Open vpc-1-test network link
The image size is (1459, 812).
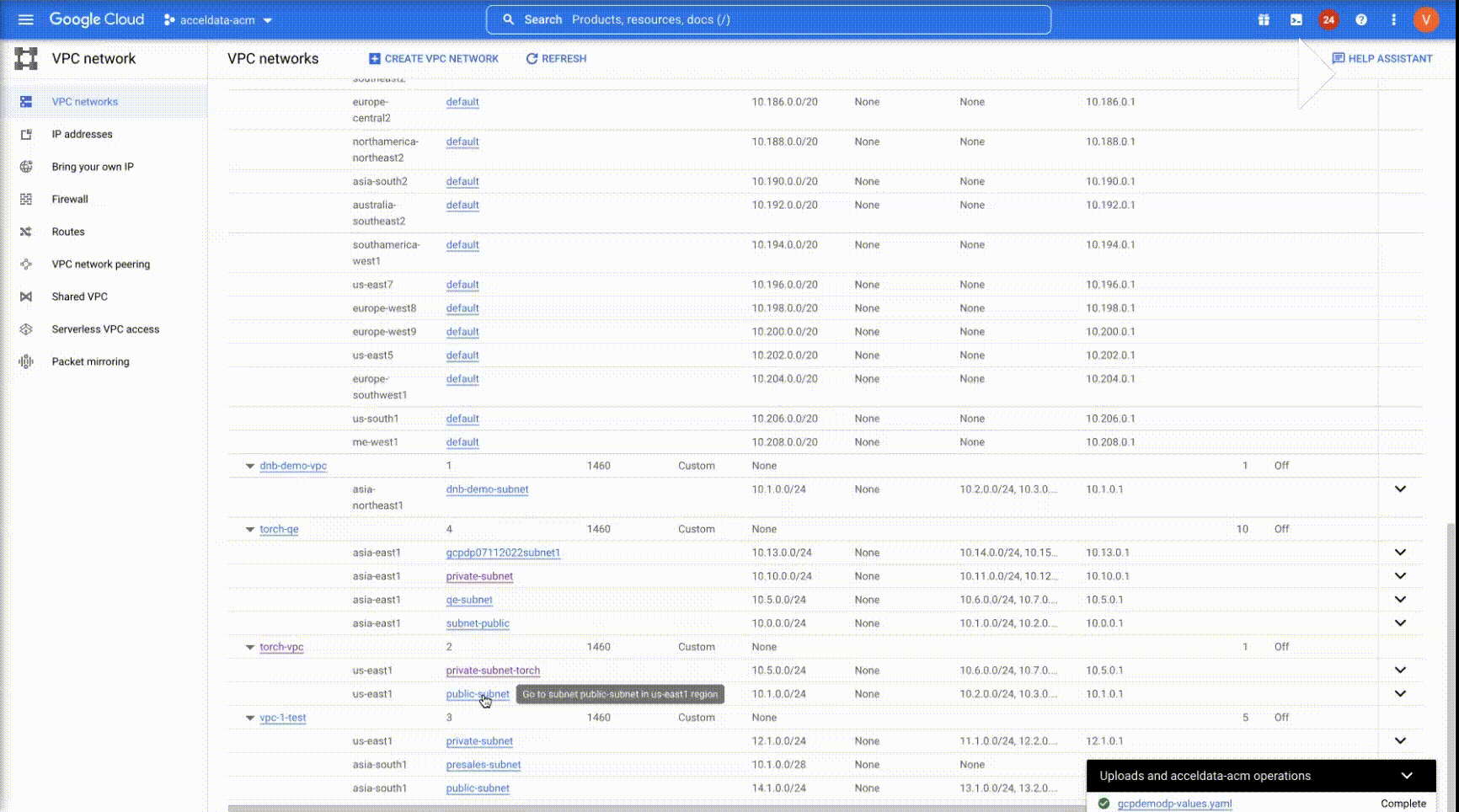tap(283, 719)
